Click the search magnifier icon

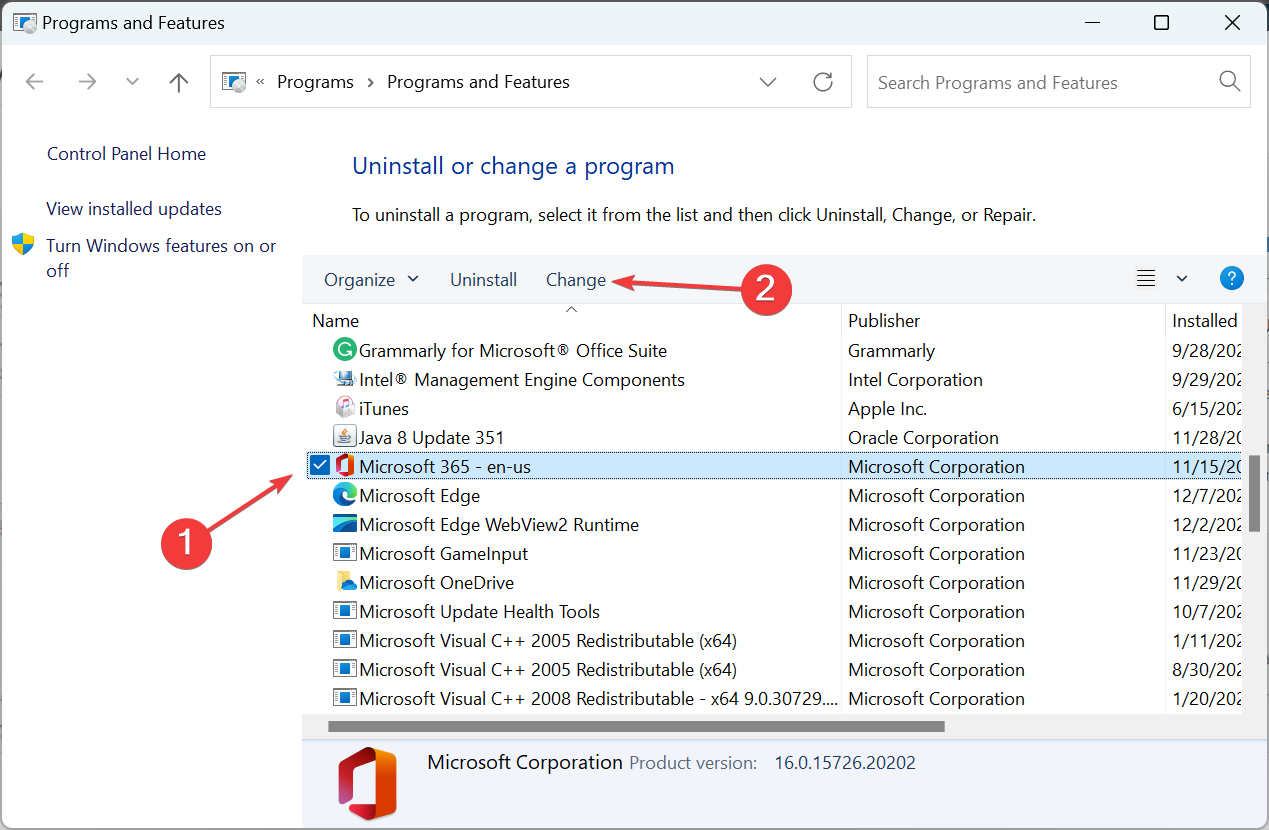pos(1230,82)
